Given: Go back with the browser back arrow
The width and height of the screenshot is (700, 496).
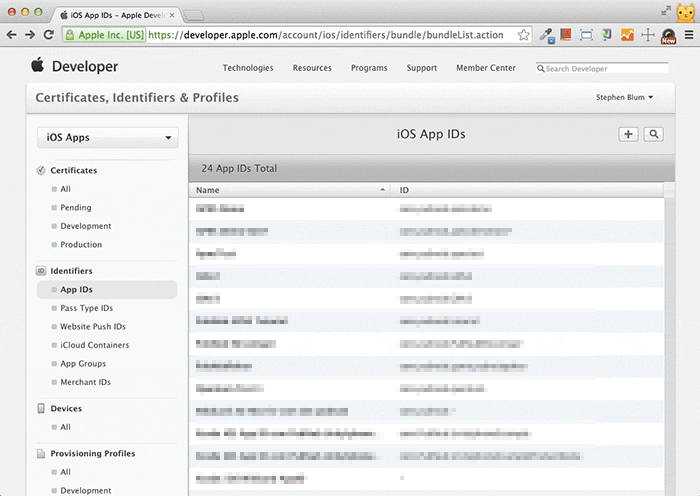Looking at the screenshot, I should point(12,34).
